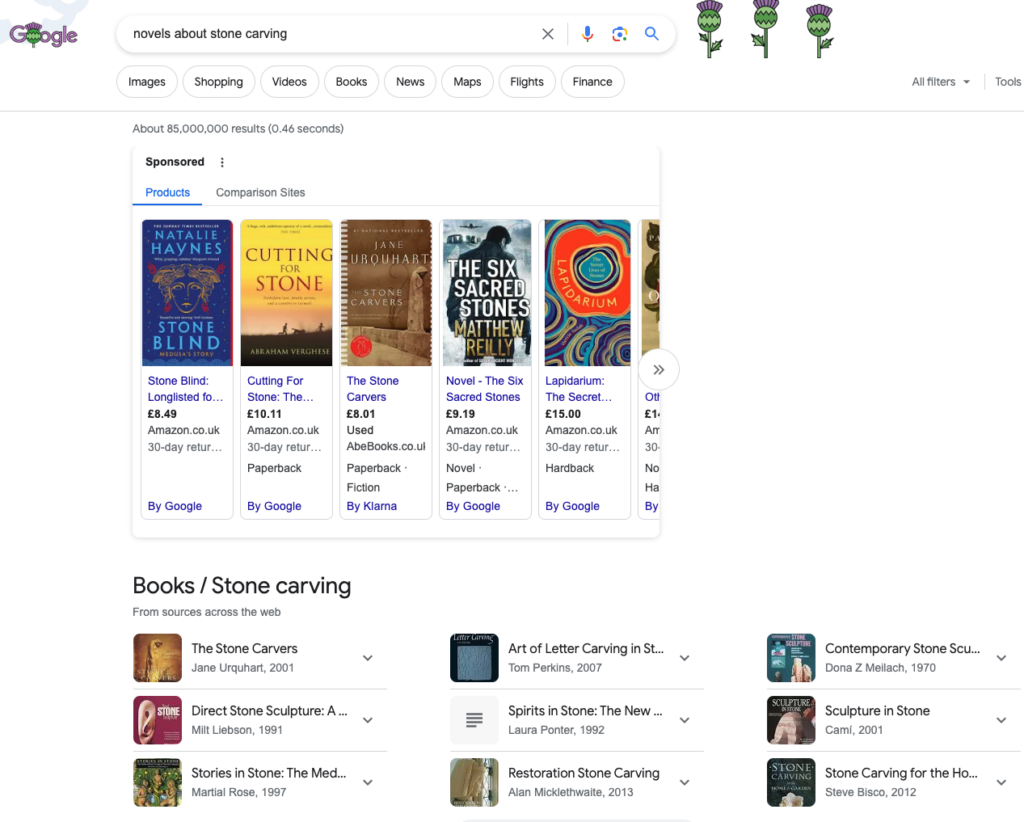
Task: Open Cutting For Stone product link
Action: click(275, 388)
